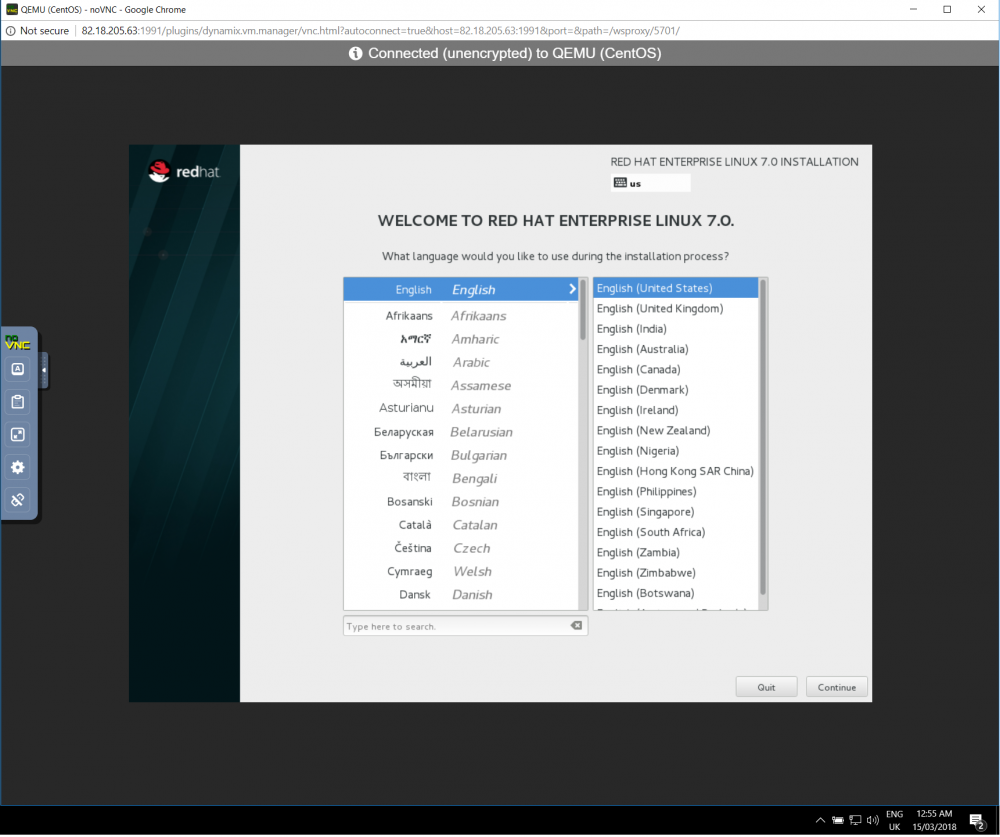Select English (Zimbabwe) locale

coord(675,573)
